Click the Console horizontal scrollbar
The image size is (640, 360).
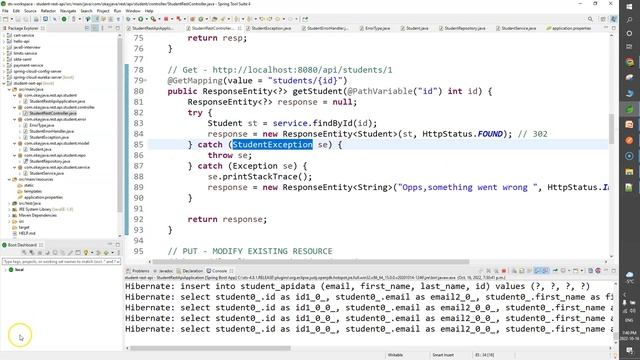click(210, 348)
